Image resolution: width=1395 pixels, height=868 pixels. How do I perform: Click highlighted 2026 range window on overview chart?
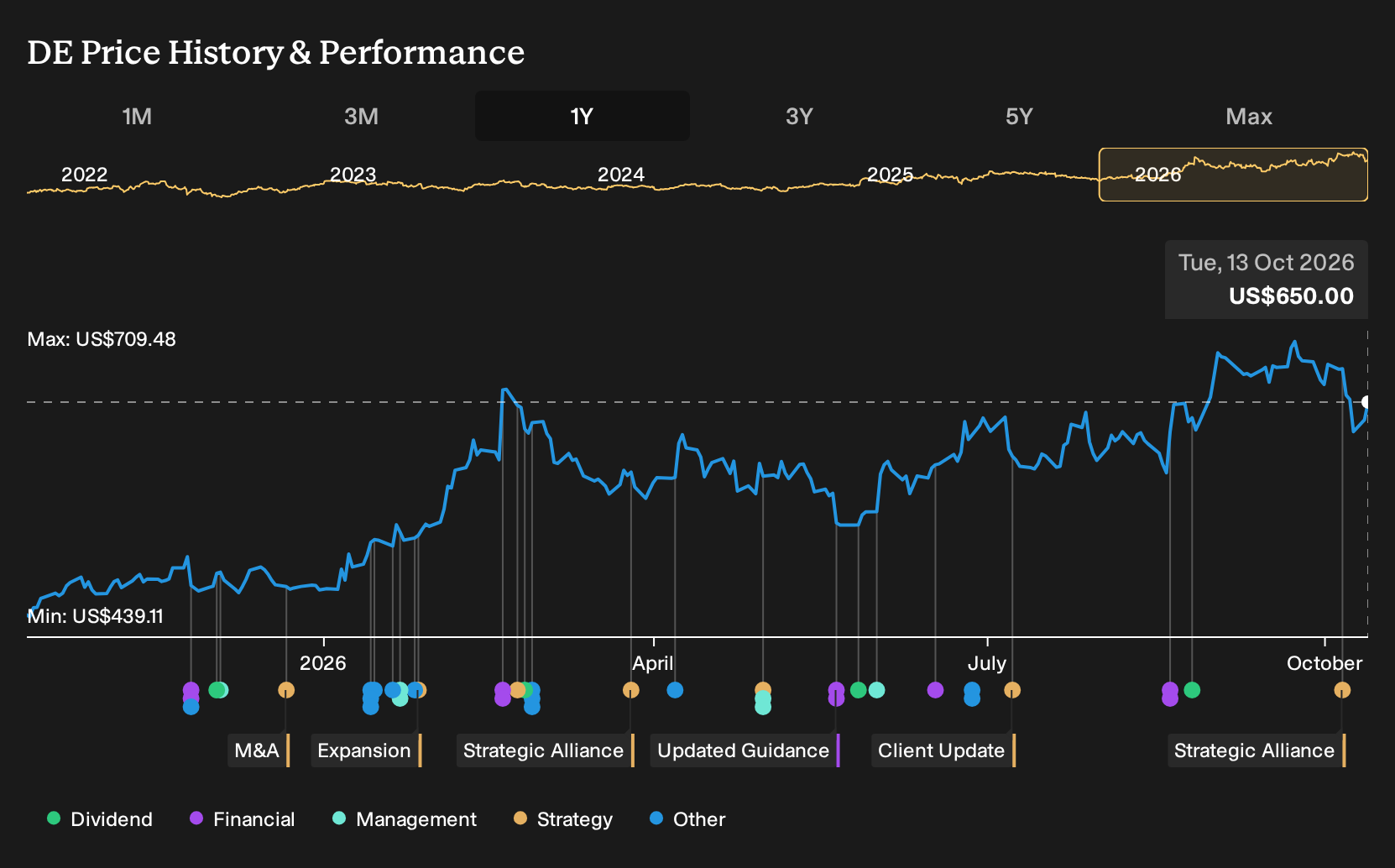click(1233, 175)
